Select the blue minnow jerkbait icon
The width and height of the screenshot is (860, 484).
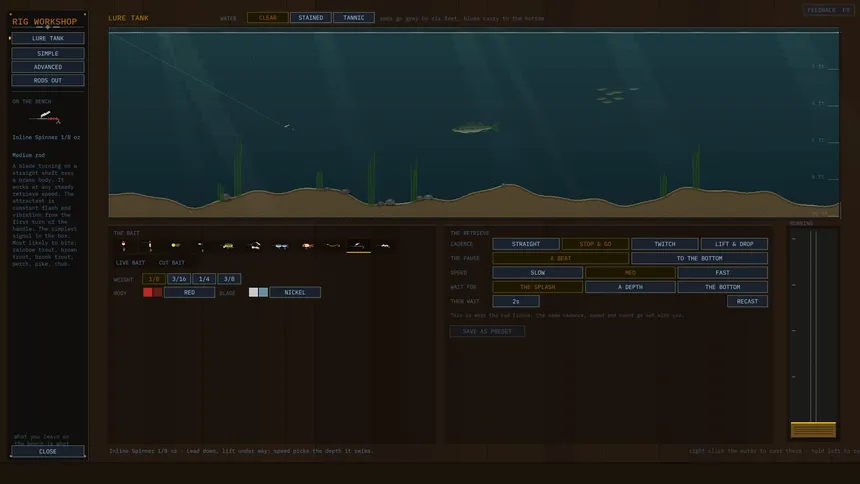click(x=281, y=245)
